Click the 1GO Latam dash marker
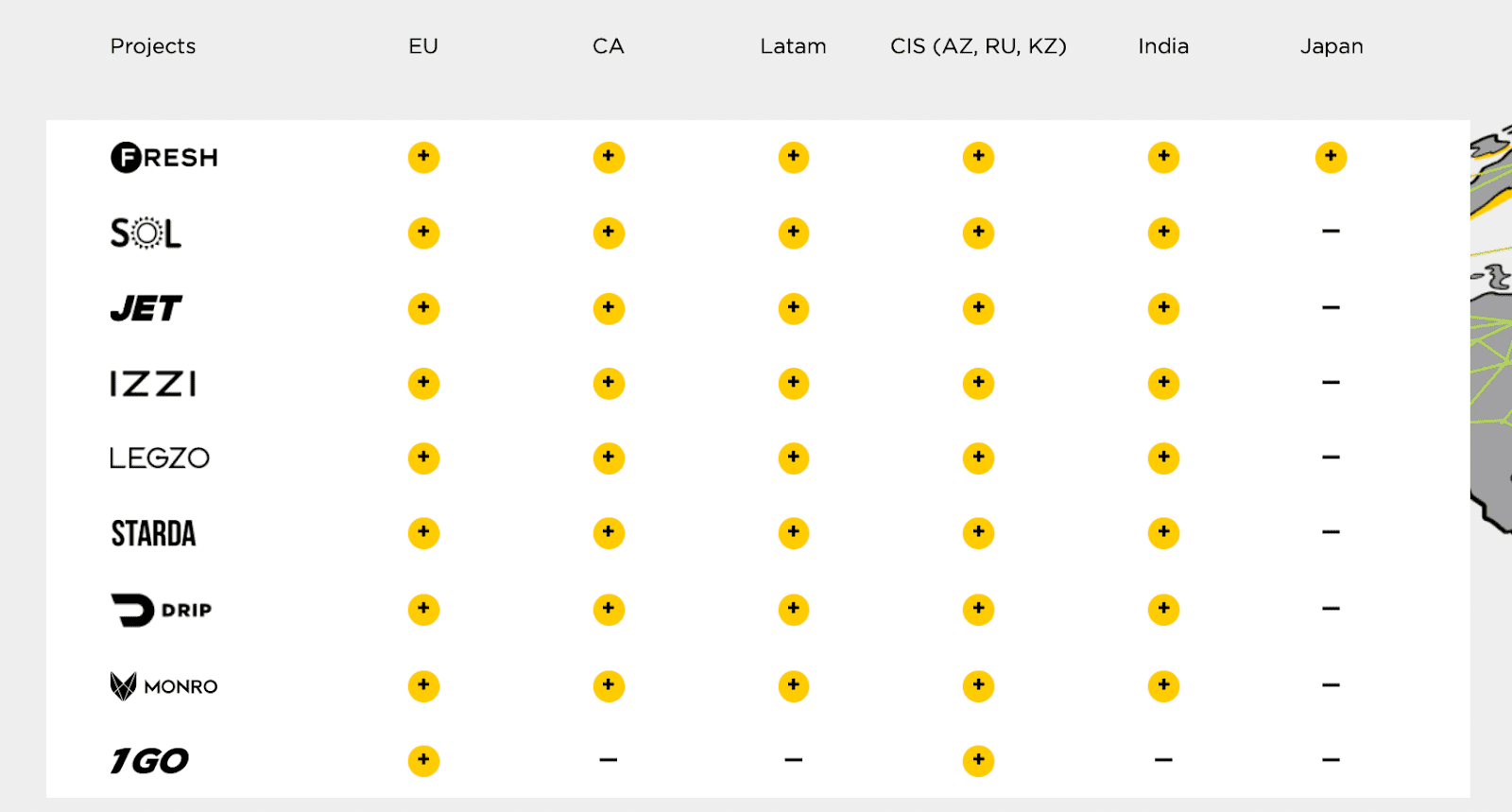The image size is (1512, 812). click(793, 760)
